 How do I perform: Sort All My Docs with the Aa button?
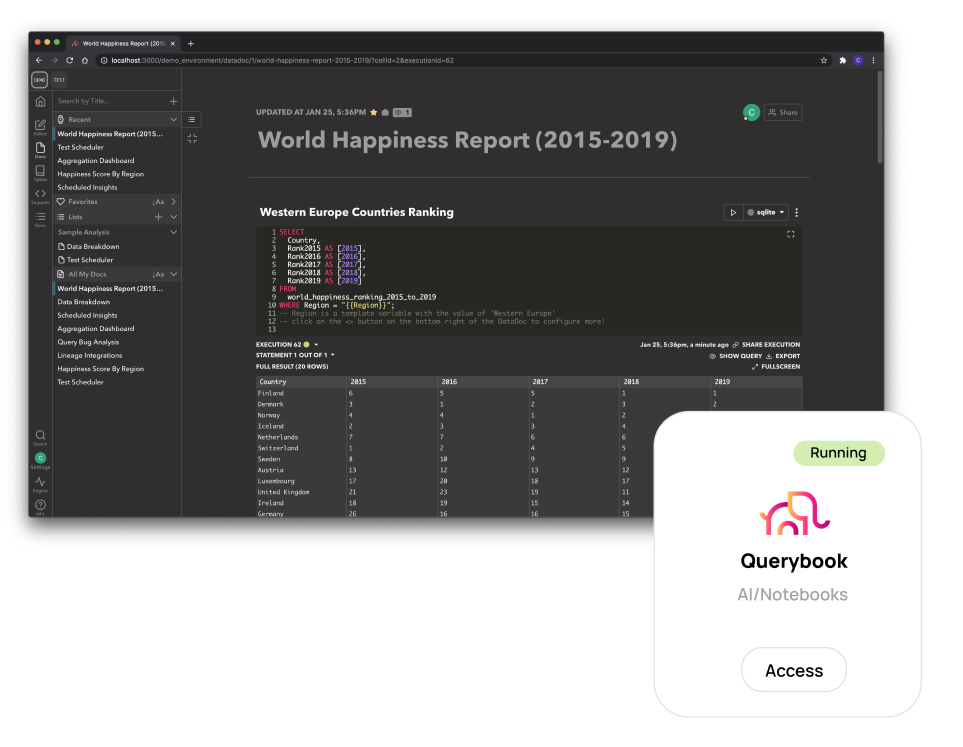(158, 275)
